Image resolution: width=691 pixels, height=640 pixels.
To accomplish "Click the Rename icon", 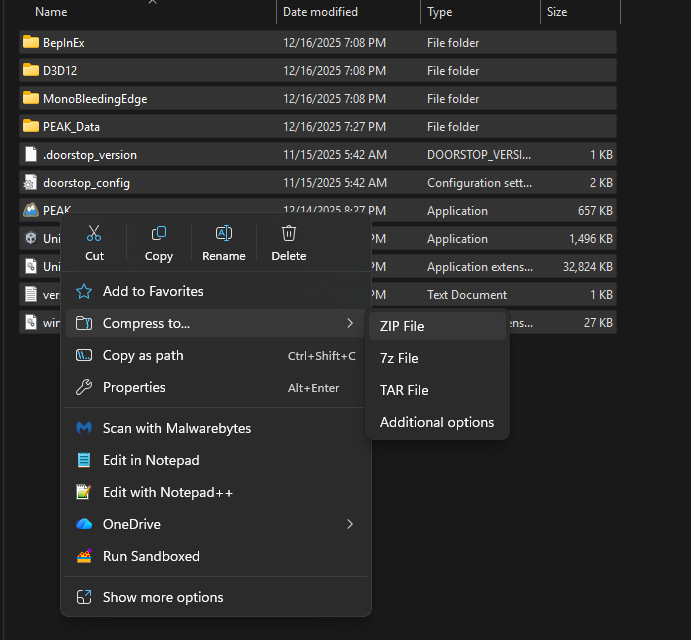I will [x=224, y=234].
